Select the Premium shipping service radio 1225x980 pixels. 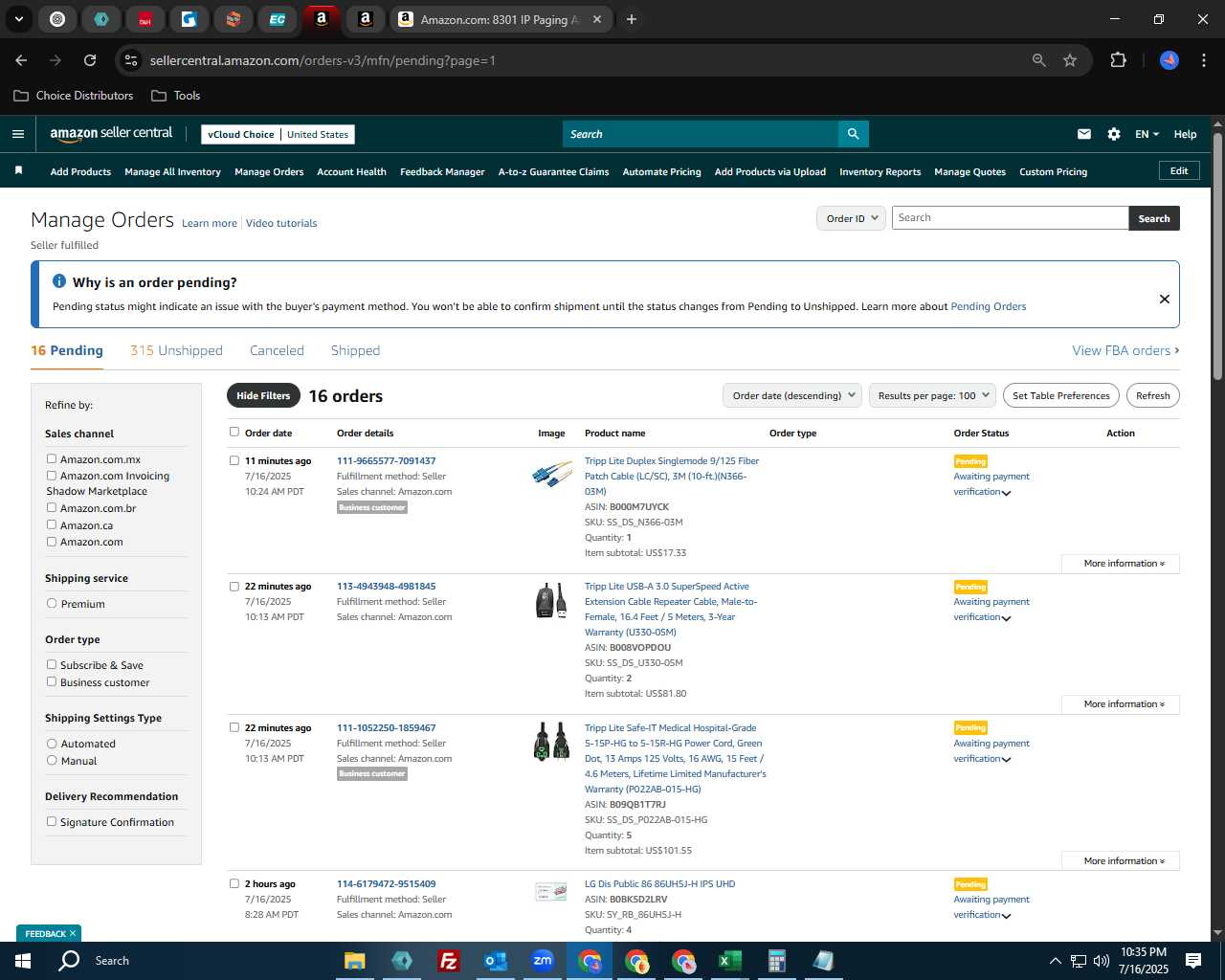[52, 604]
